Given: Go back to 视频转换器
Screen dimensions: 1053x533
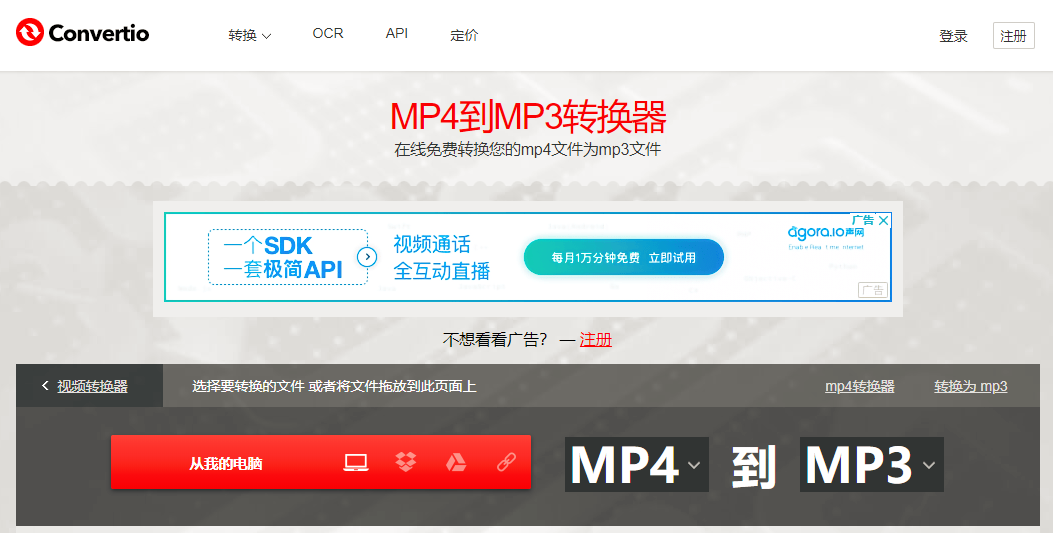Looking at the screenshot, I should click(89, 386).
